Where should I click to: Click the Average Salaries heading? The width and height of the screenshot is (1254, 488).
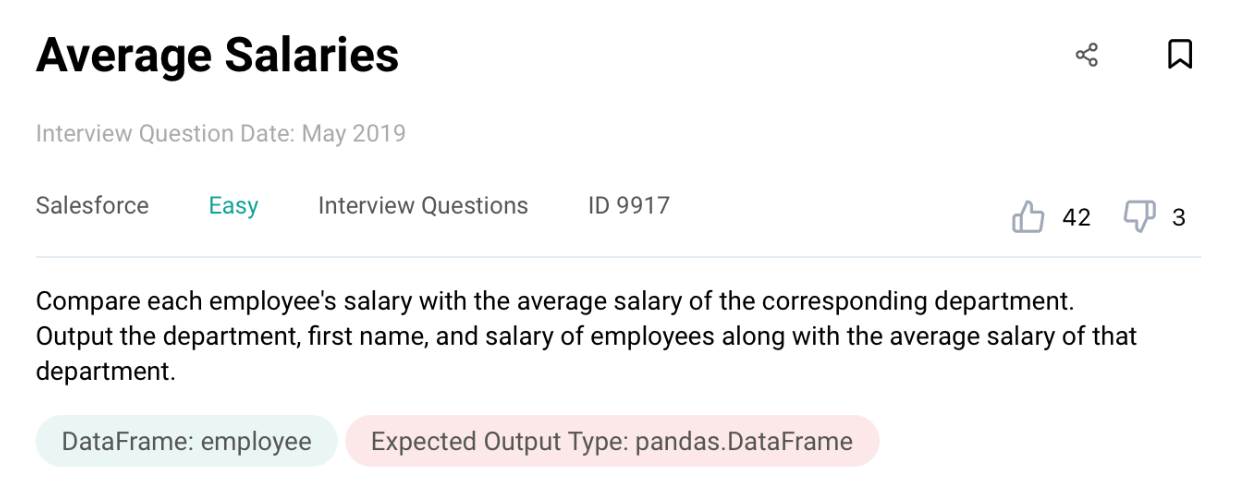217,55
